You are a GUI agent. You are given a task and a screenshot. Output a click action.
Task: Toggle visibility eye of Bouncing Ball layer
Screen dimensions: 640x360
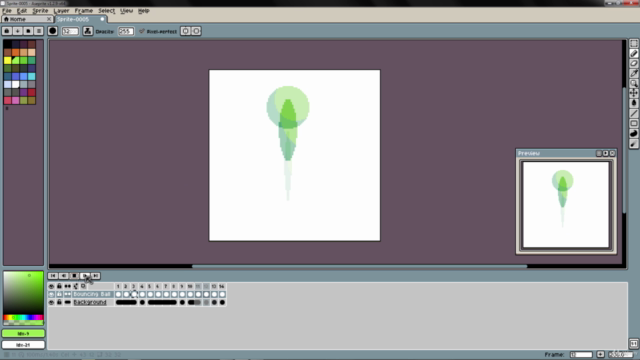click(x=51, y=294)
